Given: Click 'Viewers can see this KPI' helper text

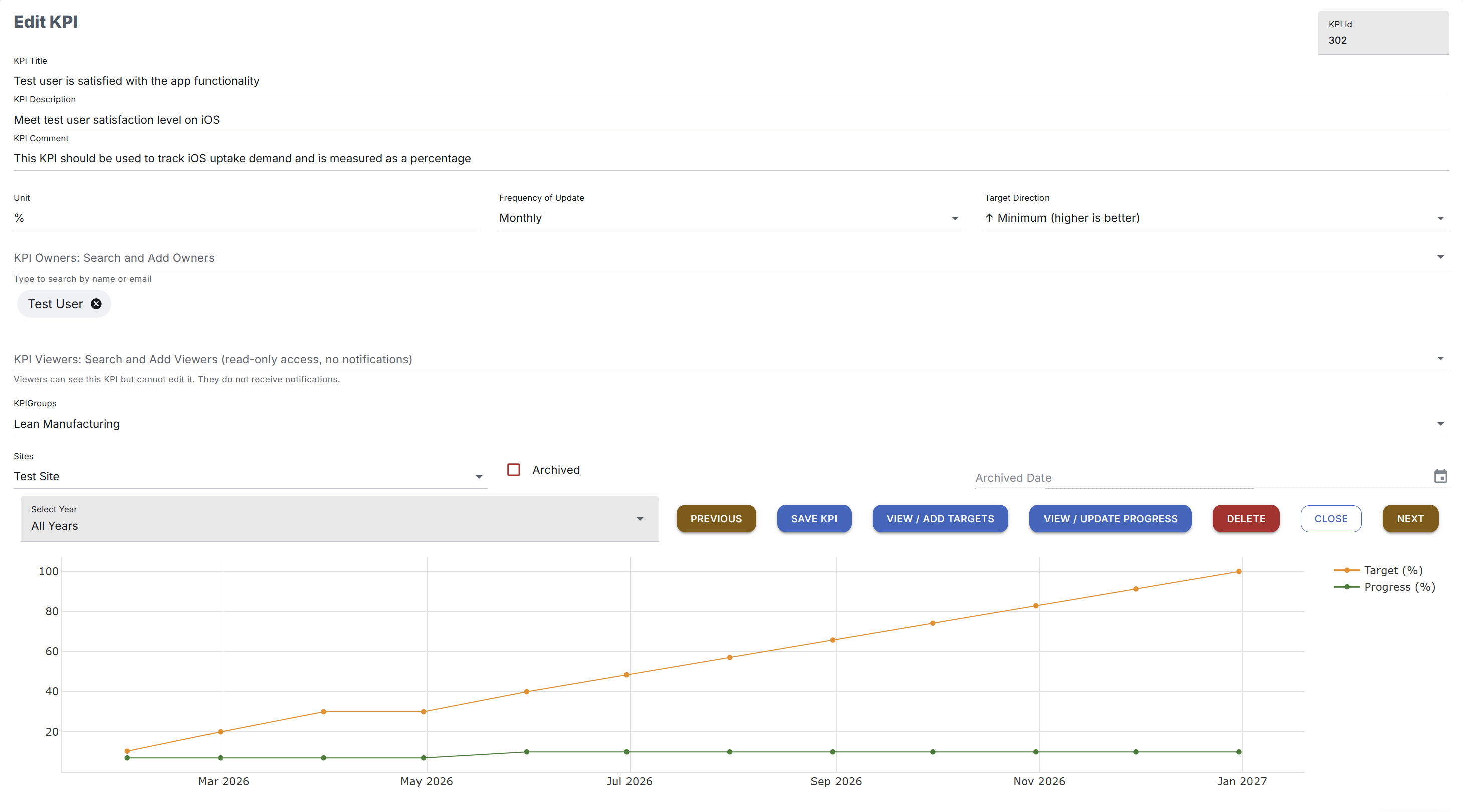Looking at the screenshot, I should pos(176,379).
